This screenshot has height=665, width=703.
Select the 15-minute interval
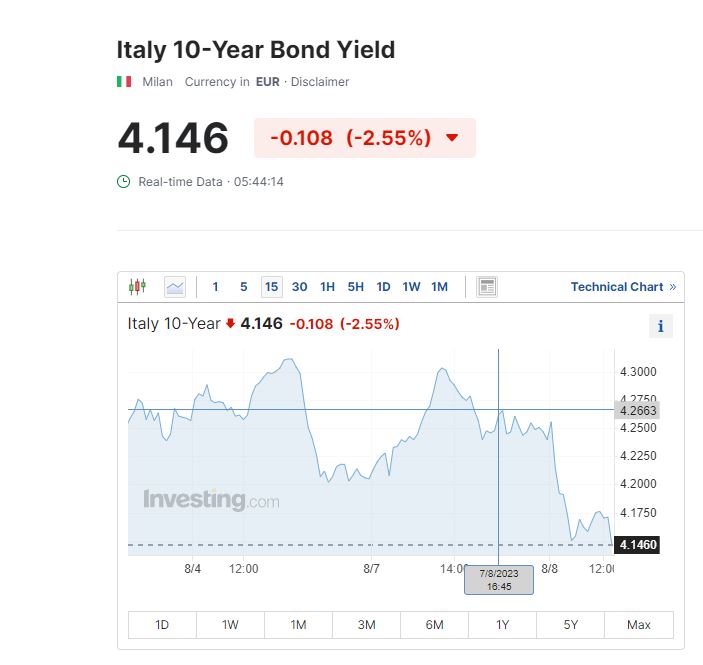271,287
